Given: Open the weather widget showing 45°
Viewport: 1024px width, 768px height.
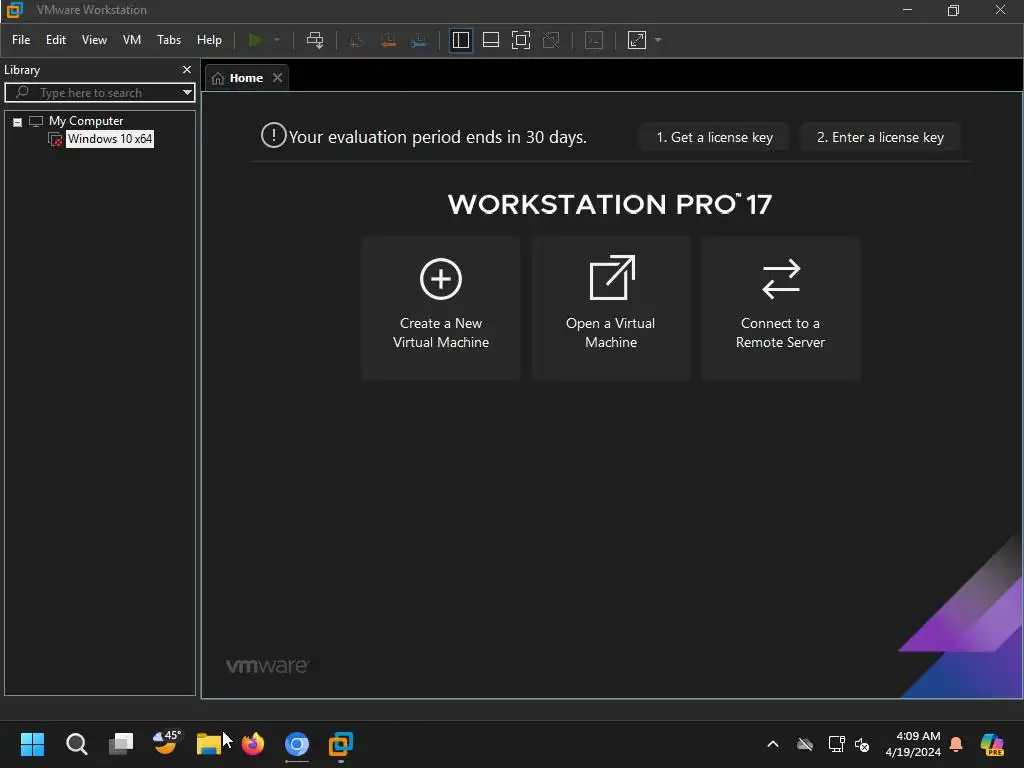Looking at the screenshot, I should pos(165,742).
